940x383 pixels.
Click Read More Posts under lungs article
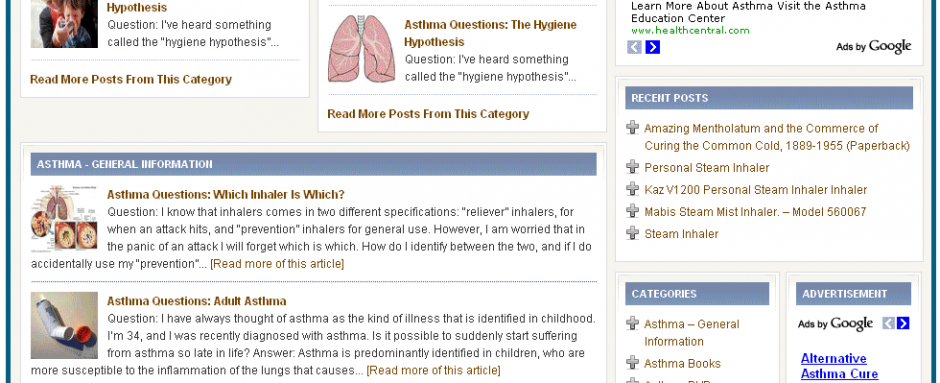coord(428,114)
